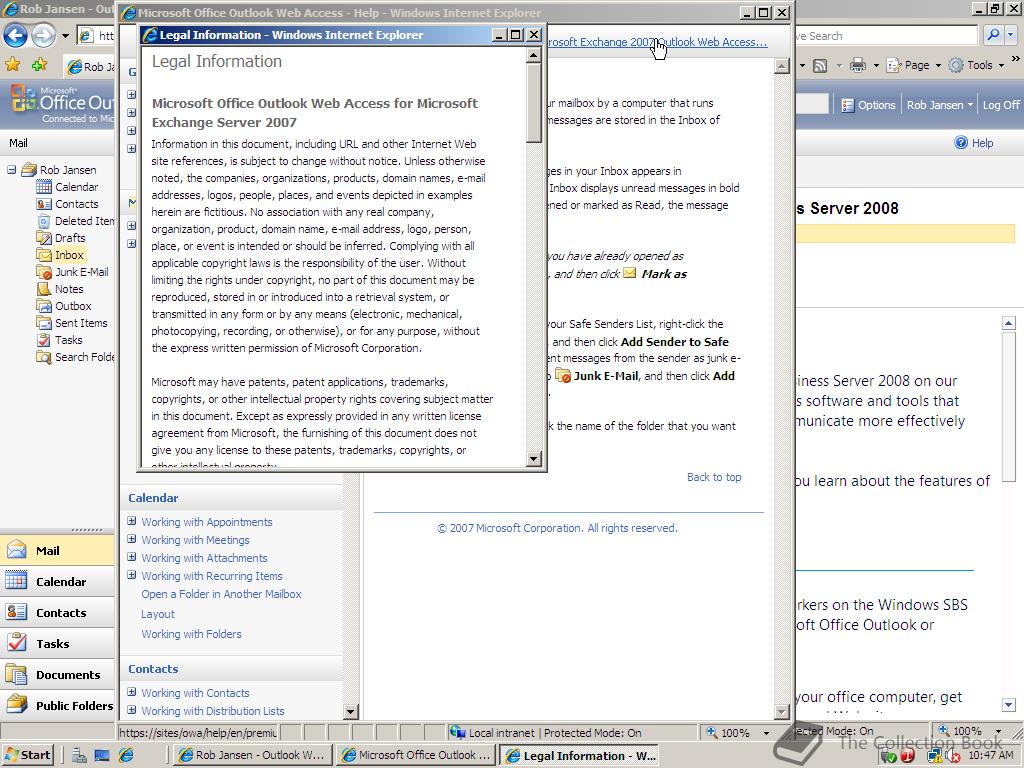
Task: Launch Internet Explorer from Quick Launch
Action: [x=126, y=756]
